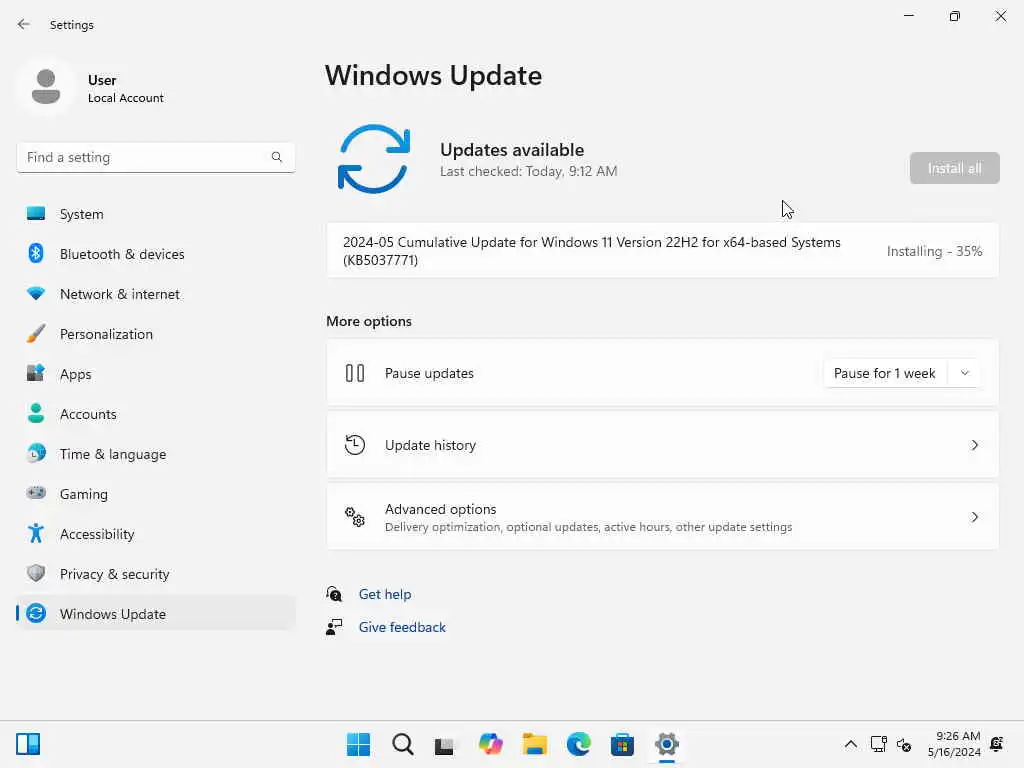Viewport: 1024px width, 768px height.
Task: Click the Windows Update sync icon in sidebar
Action: coord(36,613)
